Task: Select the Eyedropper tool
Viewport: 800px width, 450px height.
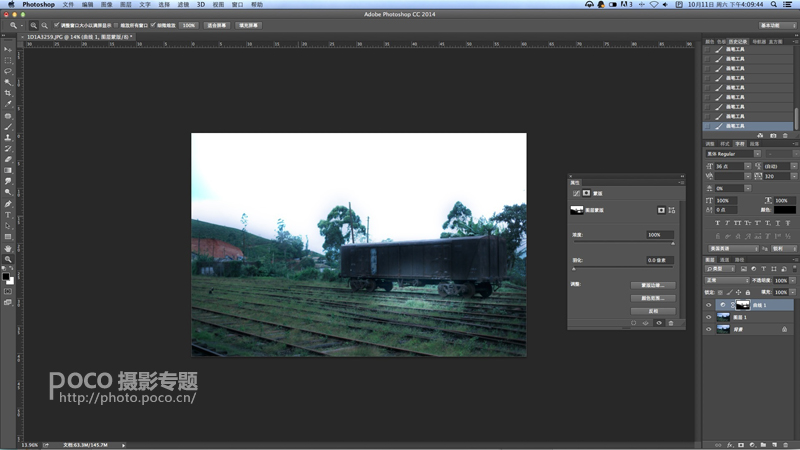Action: click(8, 104)
